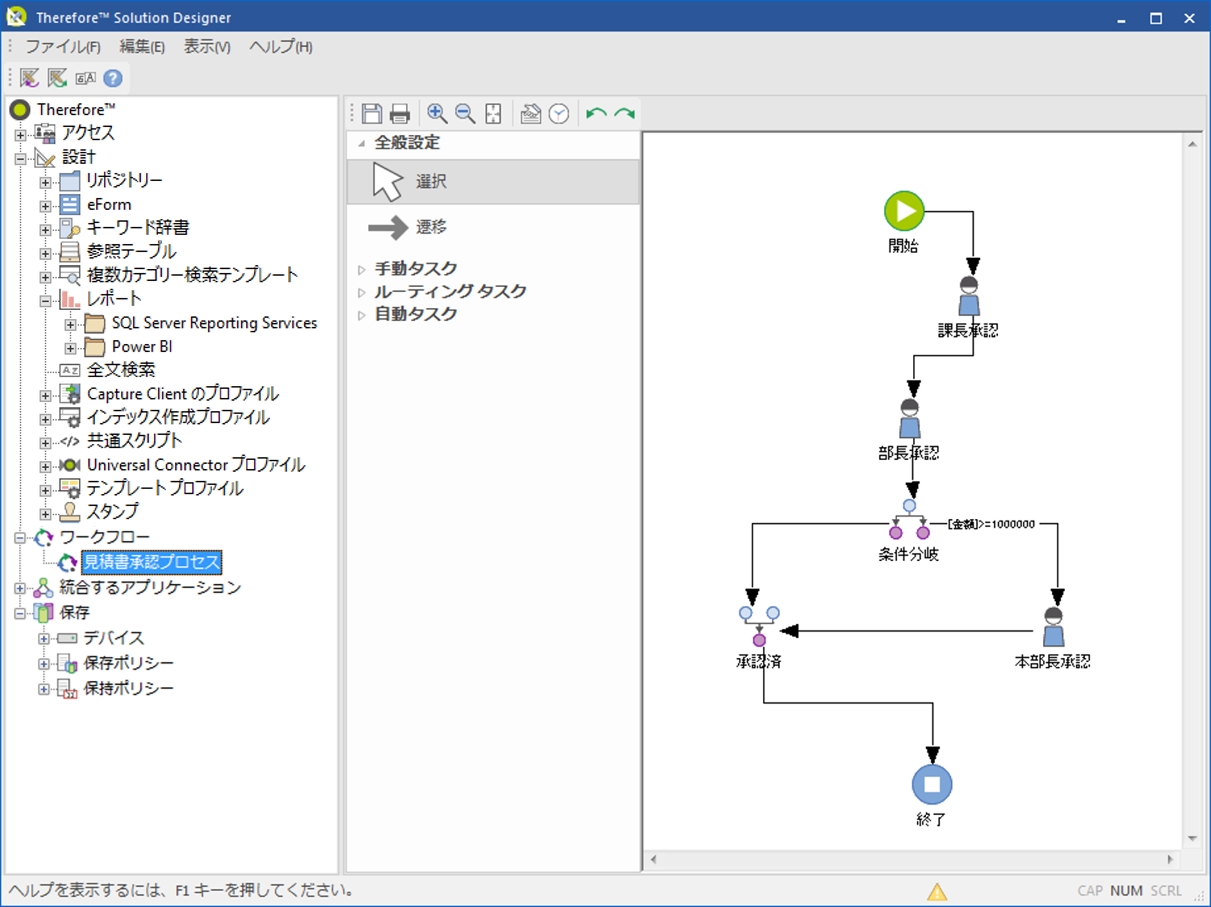Select Universal Connector プロファイル item
Image resolution: width=1211 pixels, height=907 pixels.
[196, 465]
